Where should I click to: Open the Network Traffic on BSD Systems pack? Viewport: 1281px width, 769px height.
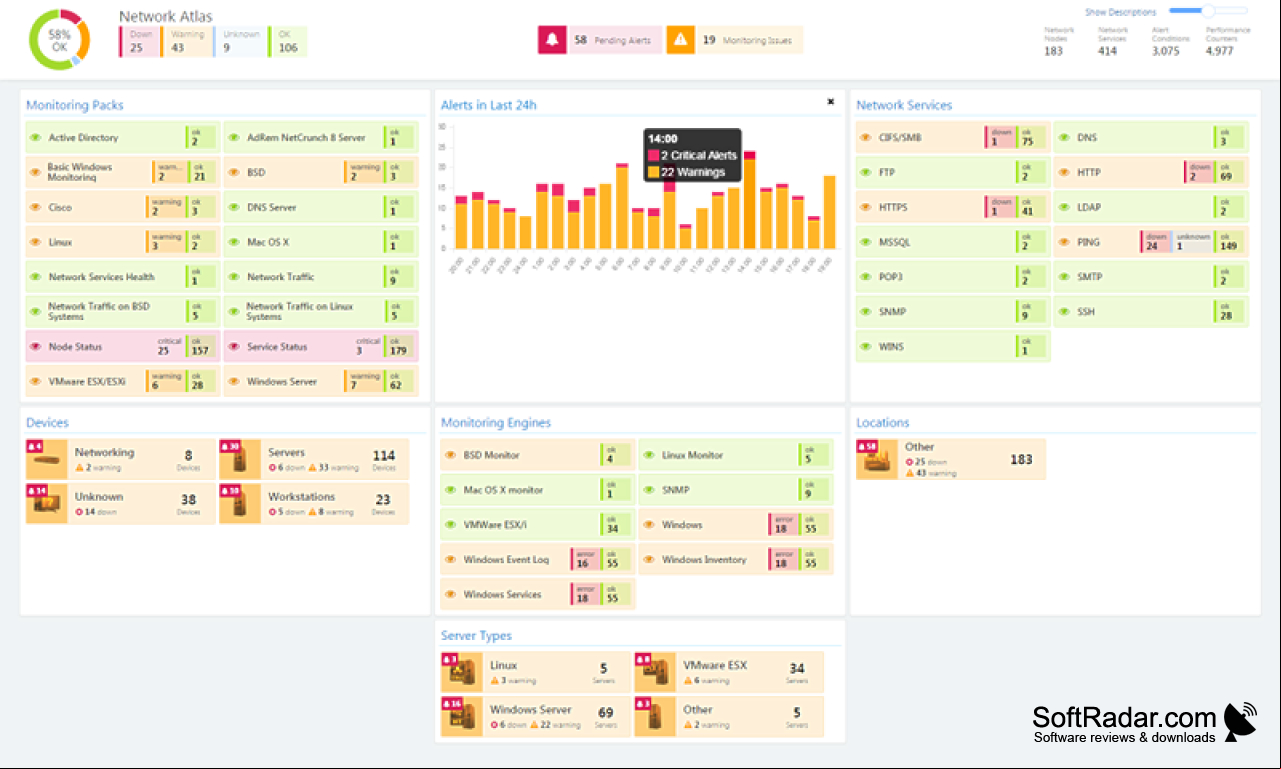coord(123,312)
